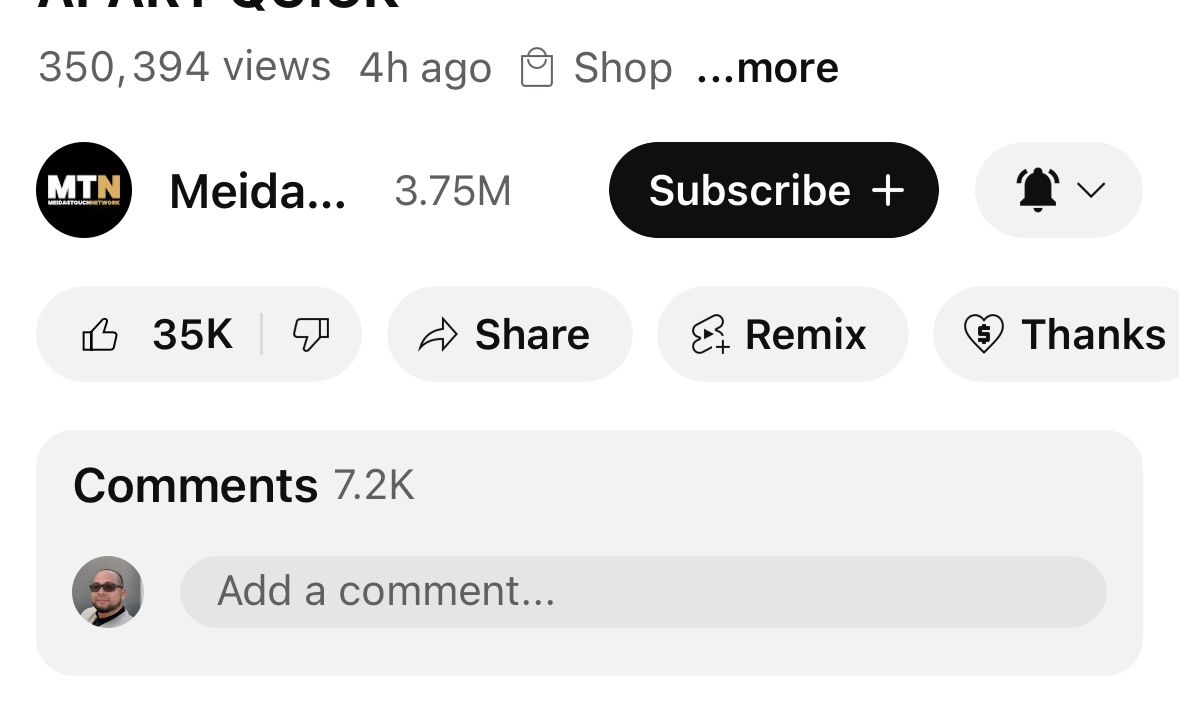The width and height of the screenshot is (1179, 701).
Task: Click the Shop bag icon
Action: coord(537,68)
